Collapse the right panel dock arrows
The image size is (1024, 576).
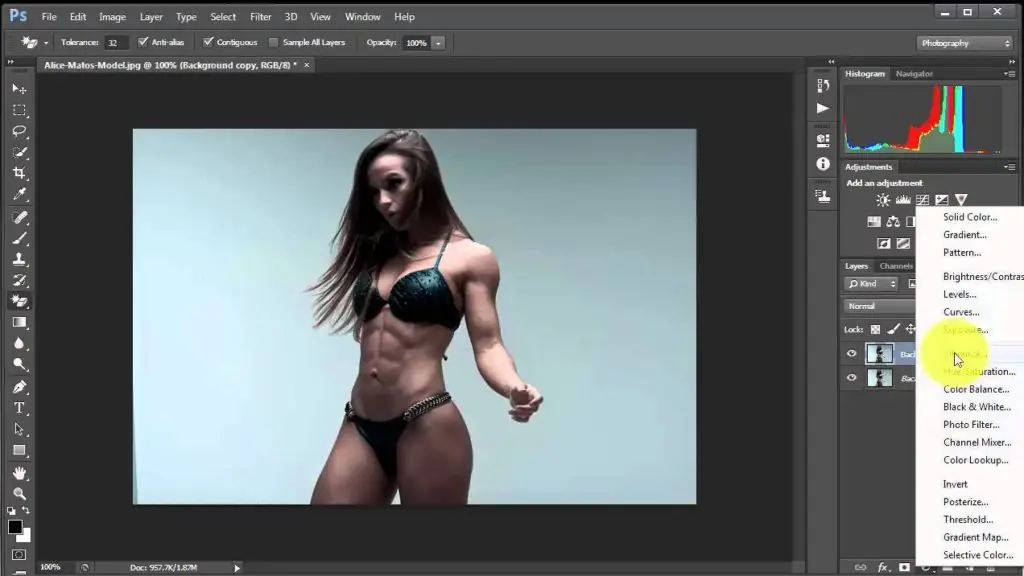click(1012, 61)
